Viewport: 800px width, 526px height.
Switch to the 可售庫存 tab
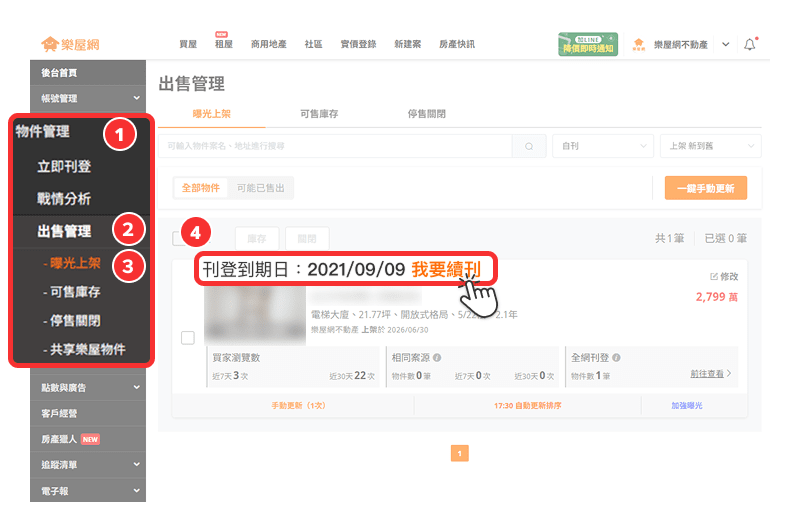(319, 114)
